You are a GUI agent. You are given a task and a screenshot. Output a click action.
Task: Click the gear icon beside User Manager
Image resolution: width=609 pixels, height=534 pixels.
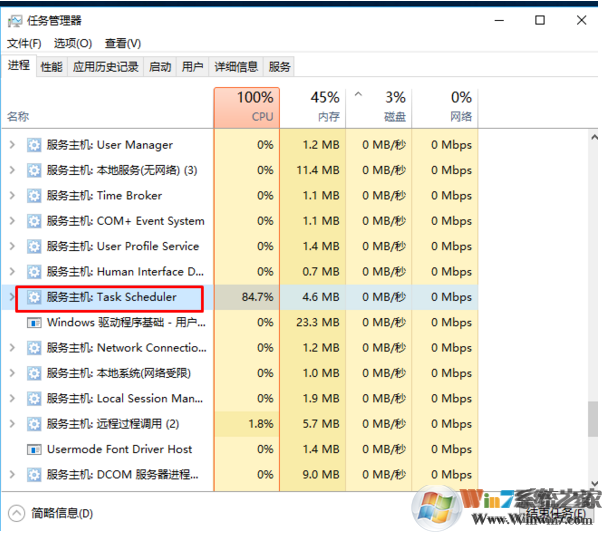click(x=34, y=145)
